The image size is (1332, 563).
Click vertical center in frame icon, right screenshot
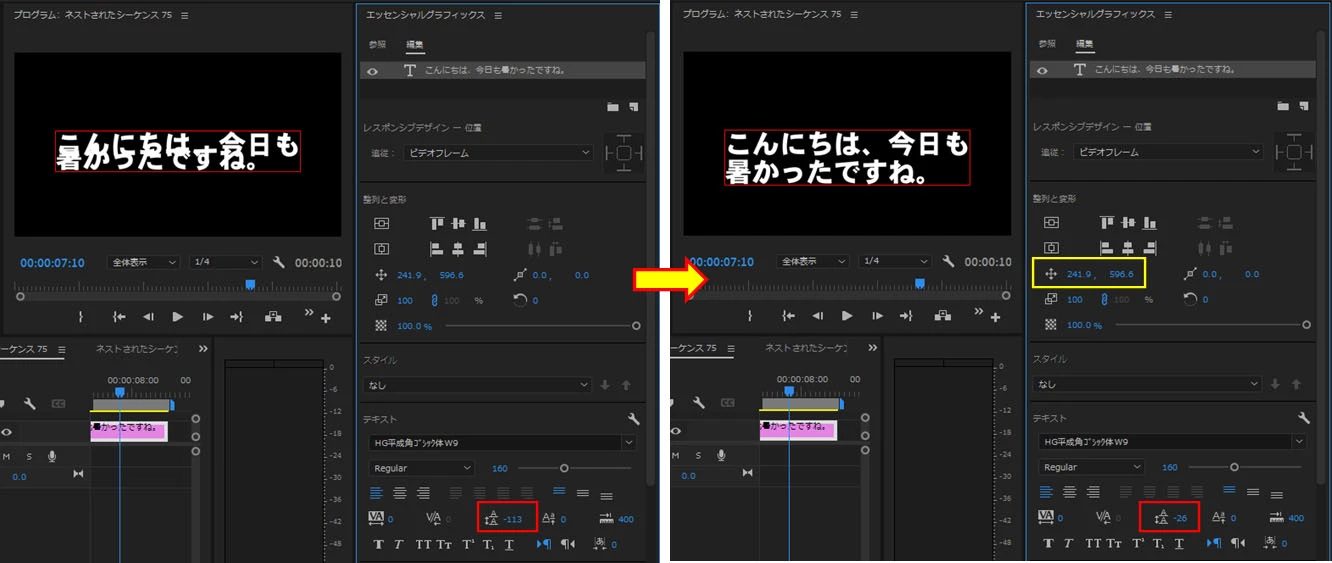[x=1051, y=222]
